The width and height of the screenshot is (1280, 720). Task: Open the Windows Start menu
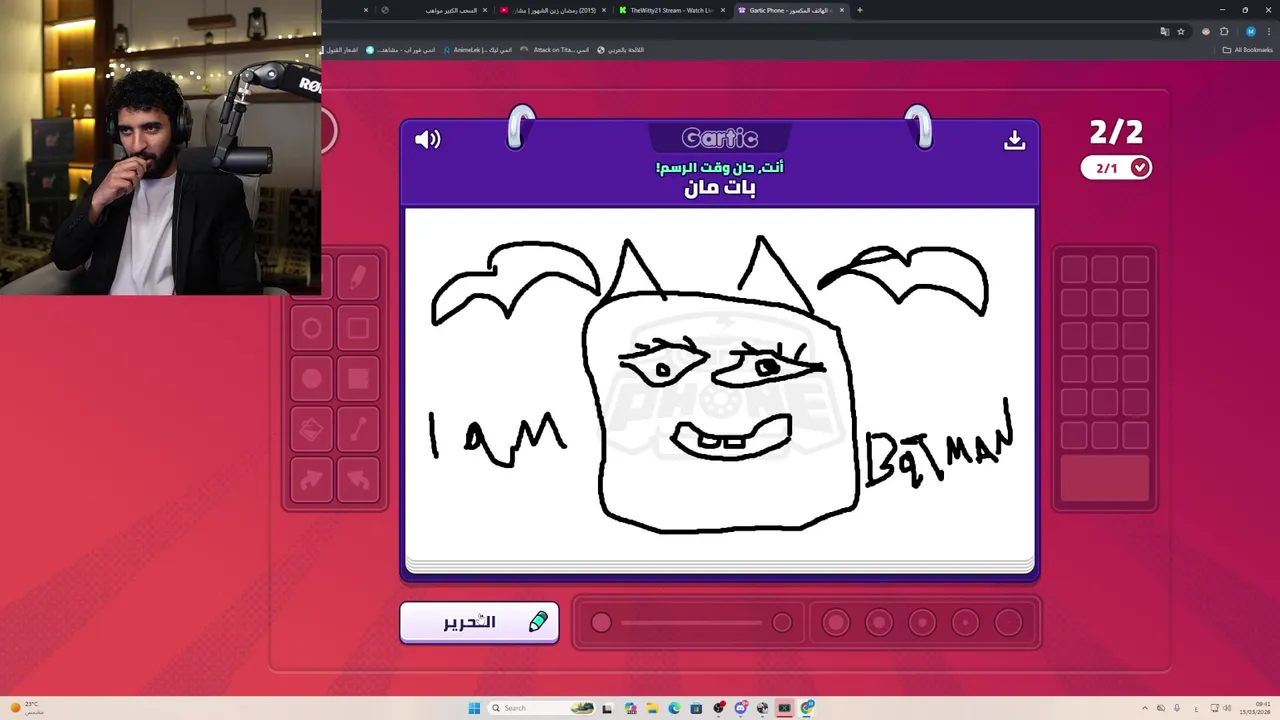(x=474, y=708)
